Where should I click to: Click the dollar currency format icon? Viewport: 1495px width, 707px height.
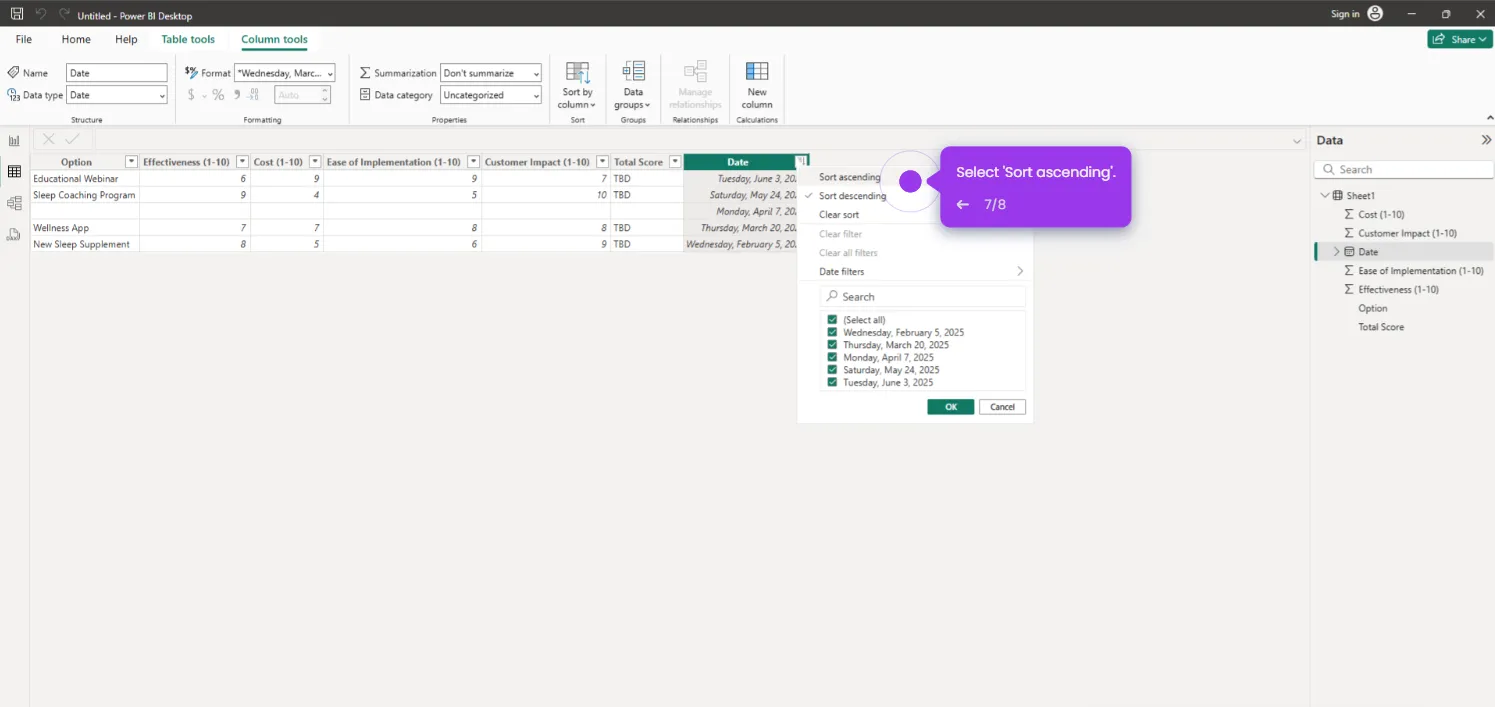191,95
